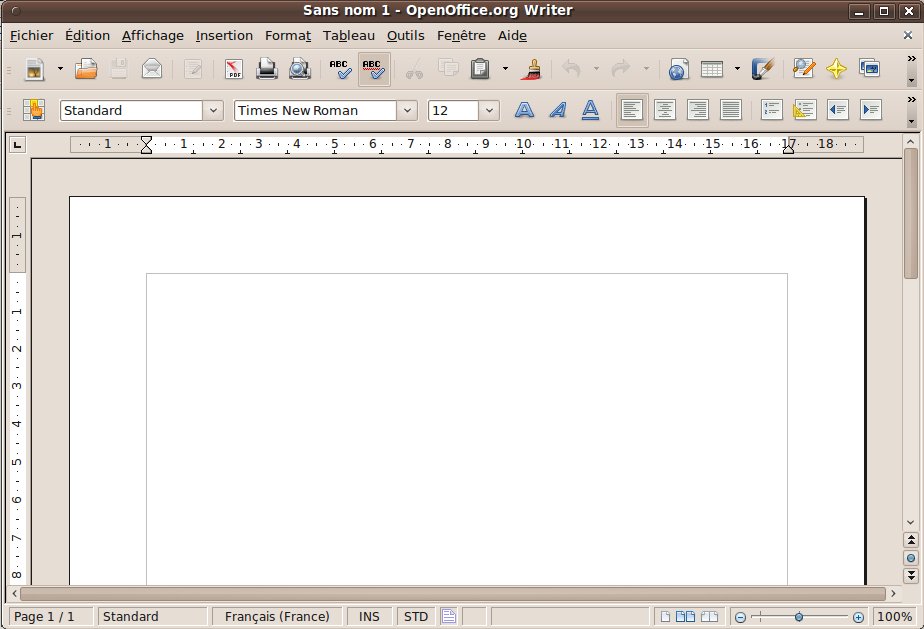The height and width of the screenshot is (629, 924).
Task: Toggle STD selection mode in status bar
Action: [415, 617]
